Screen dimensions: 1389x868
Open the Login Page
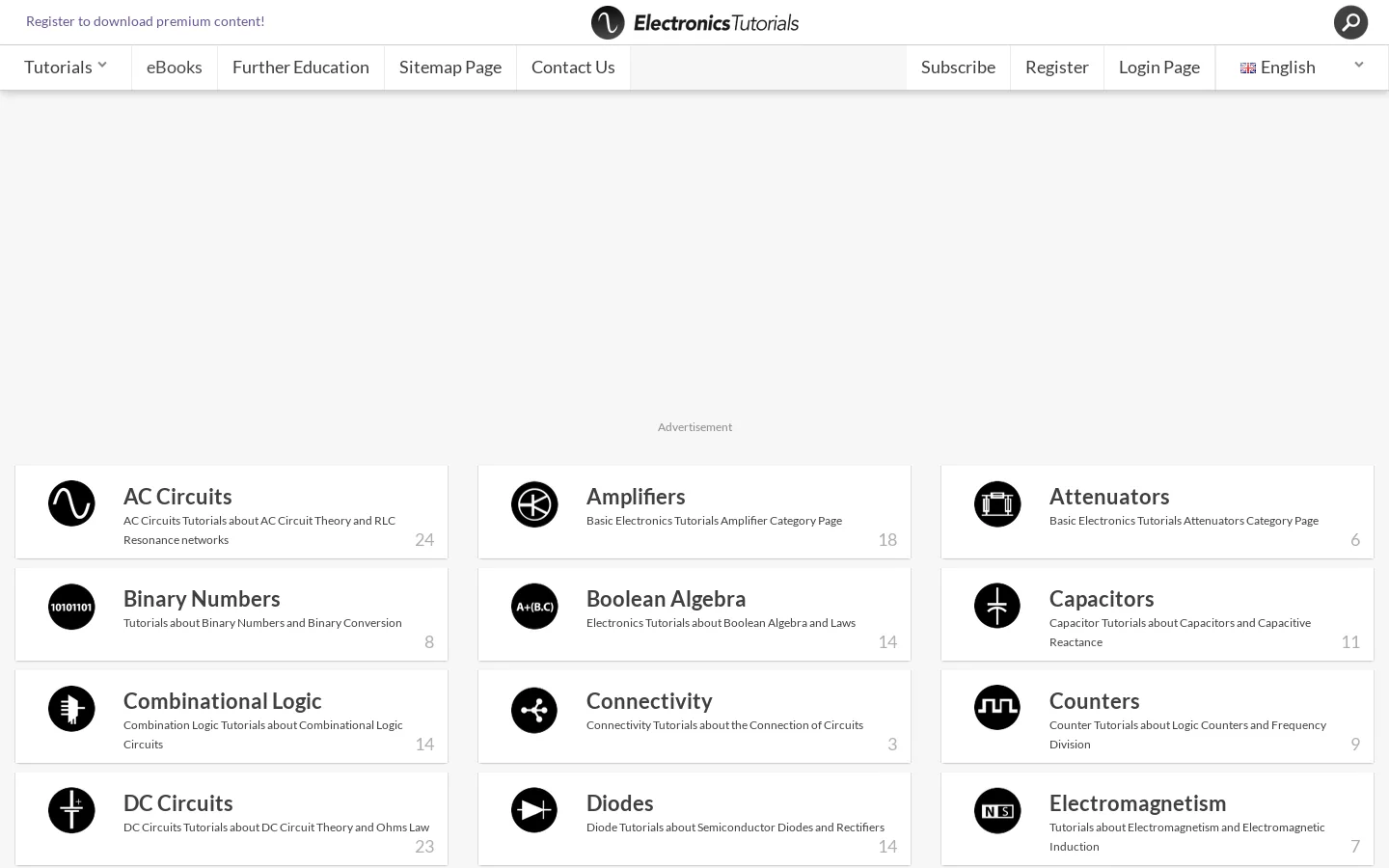pos(1159,68)
